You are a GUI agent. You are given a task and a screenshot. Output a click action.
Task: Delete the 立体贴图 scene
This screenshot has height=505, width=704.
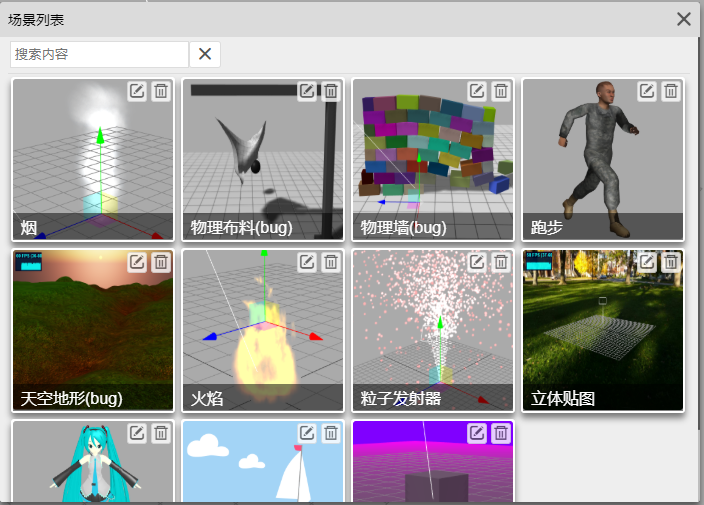coord(671,262)
